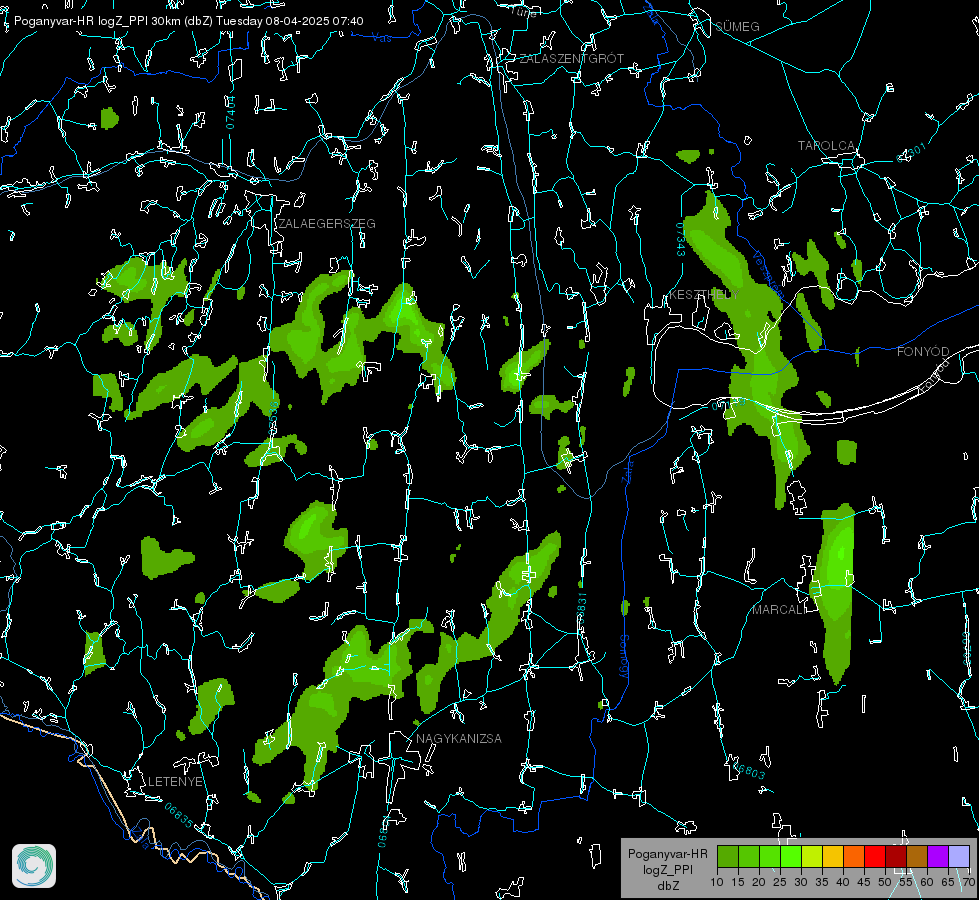This screenshot has width=979, height=900.
Task: Click logZ_PPI text in the legend
Action: pos(667,869)
